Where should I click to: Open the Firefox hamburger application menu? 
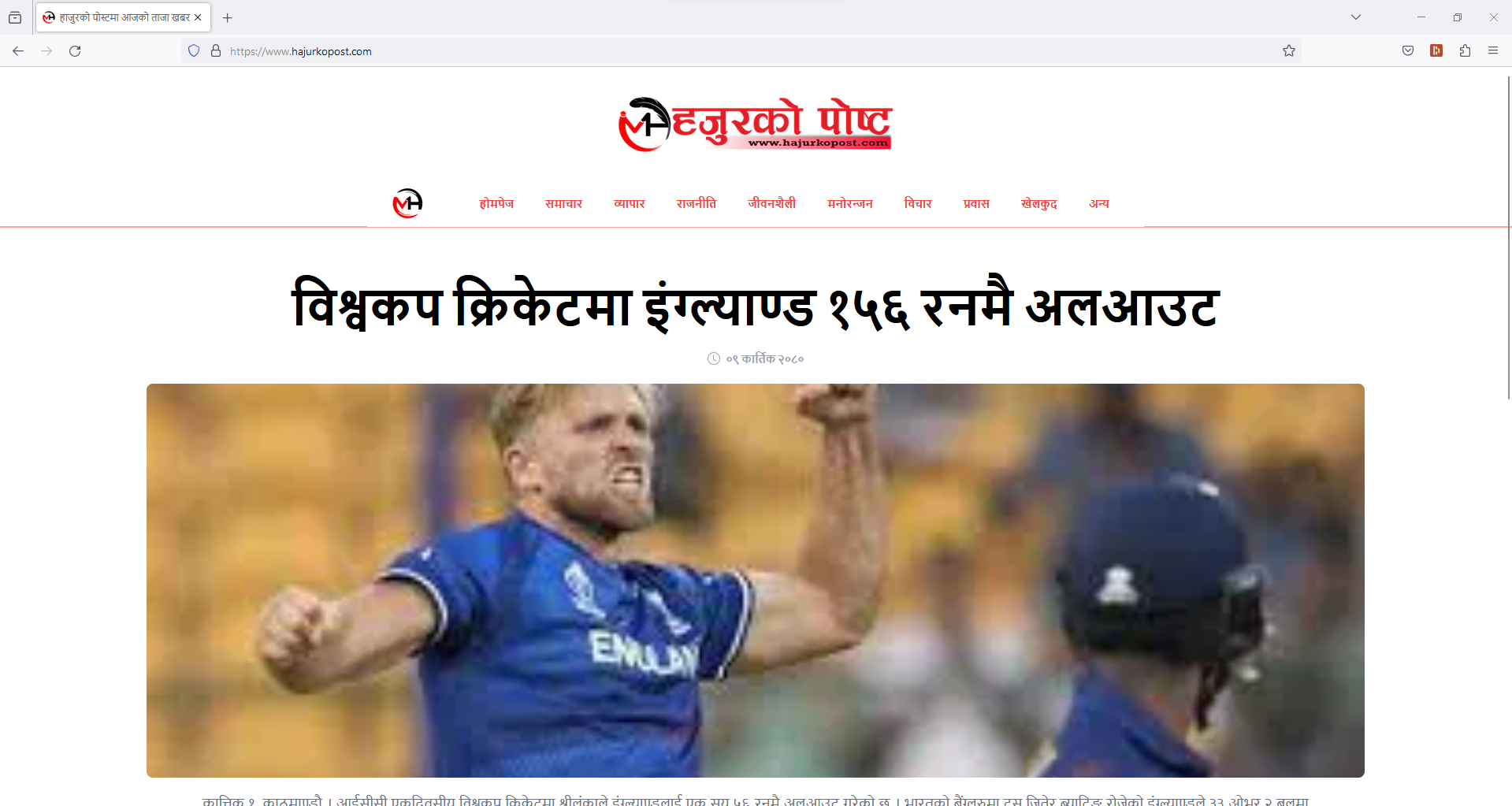(x=1493, y=51)
